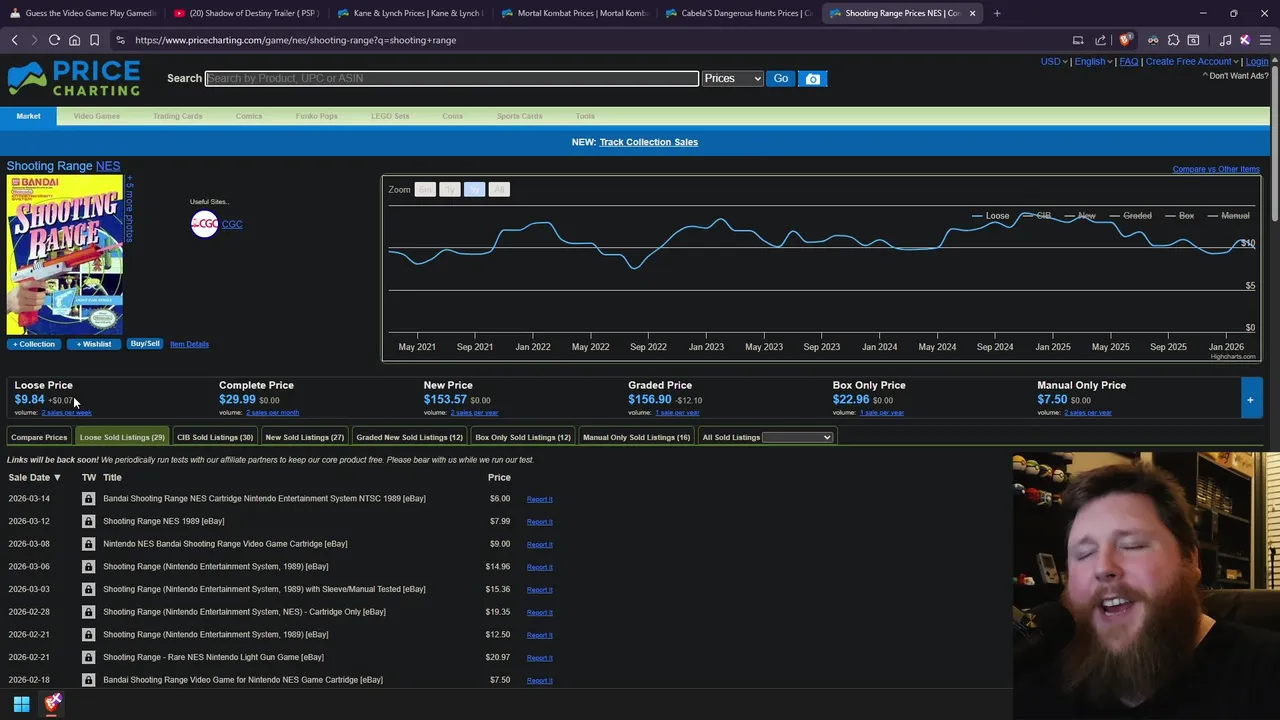The width and height of the screenshot is (1280, 720).
Task: Click the music note media icon in browser toolbar
Action: coord(1225,40)
